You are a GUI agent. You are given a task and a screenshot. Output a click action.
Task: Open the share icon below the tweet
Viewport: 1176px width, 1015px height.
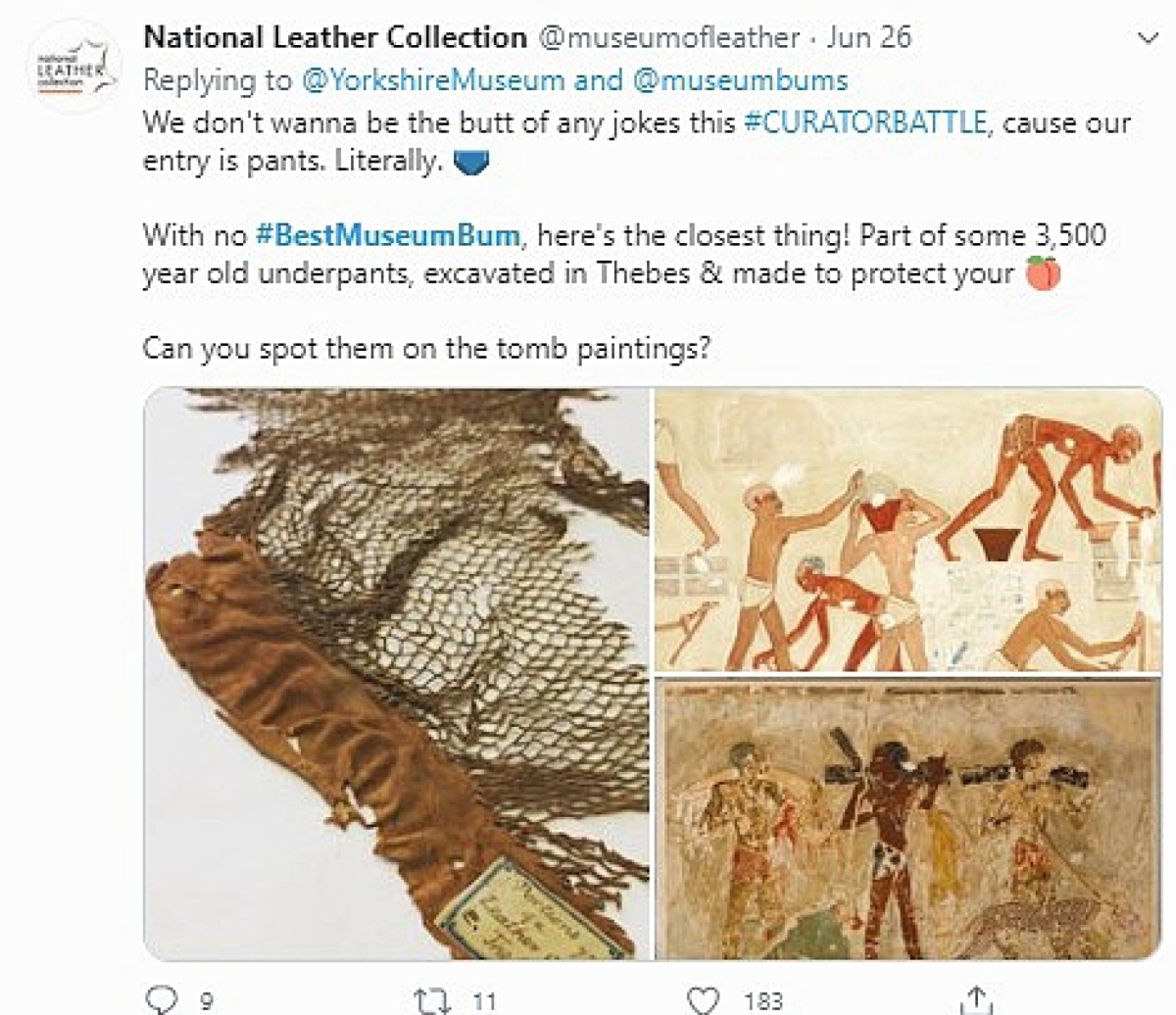977,999
